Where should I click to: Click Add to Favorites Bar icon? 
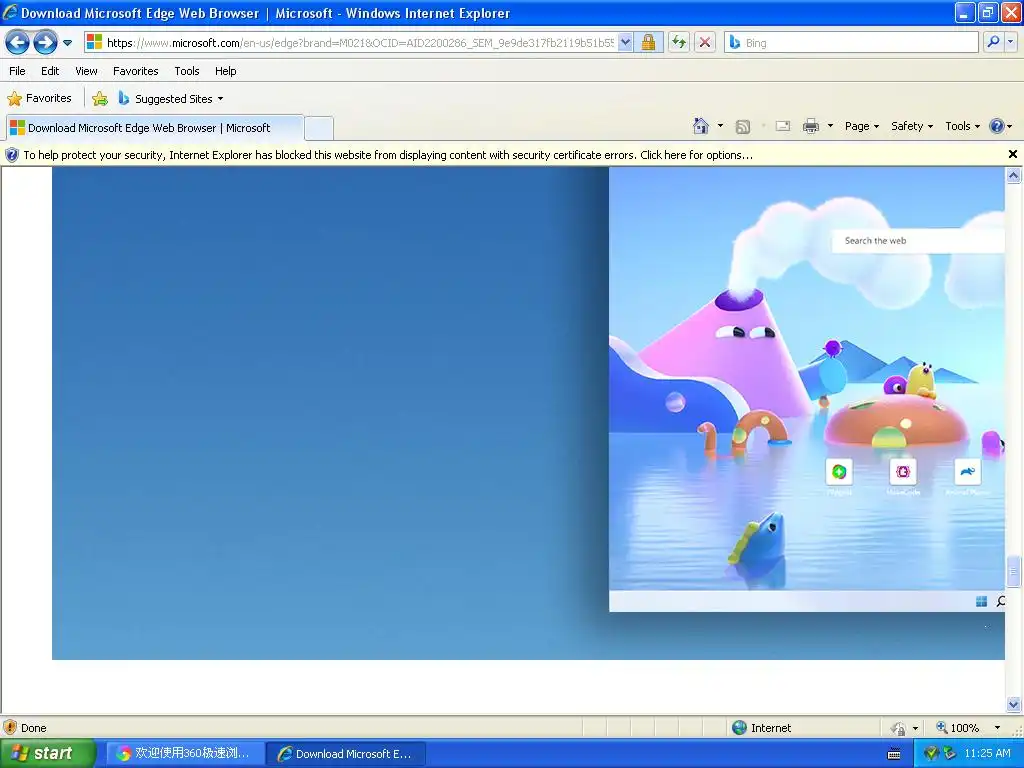click(x=100, y=99)
